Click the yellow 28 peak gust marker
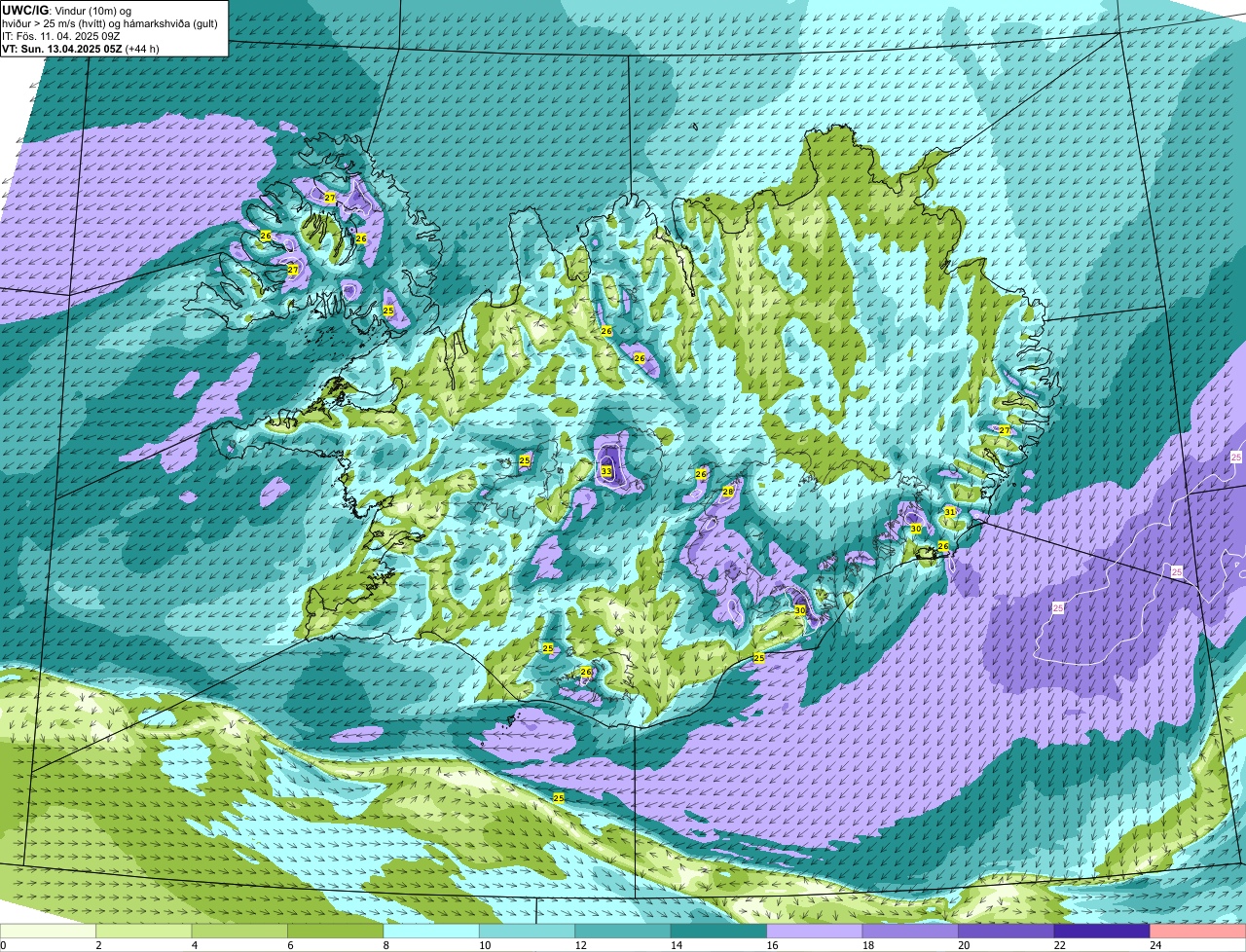Image resolution: width=1246 pixels, height=952 pixels. (727, 493)
